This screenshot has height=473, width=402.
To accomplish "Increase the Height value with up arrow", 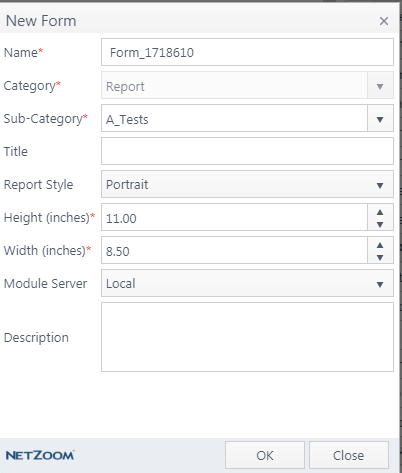I will (x=380, y=212).
